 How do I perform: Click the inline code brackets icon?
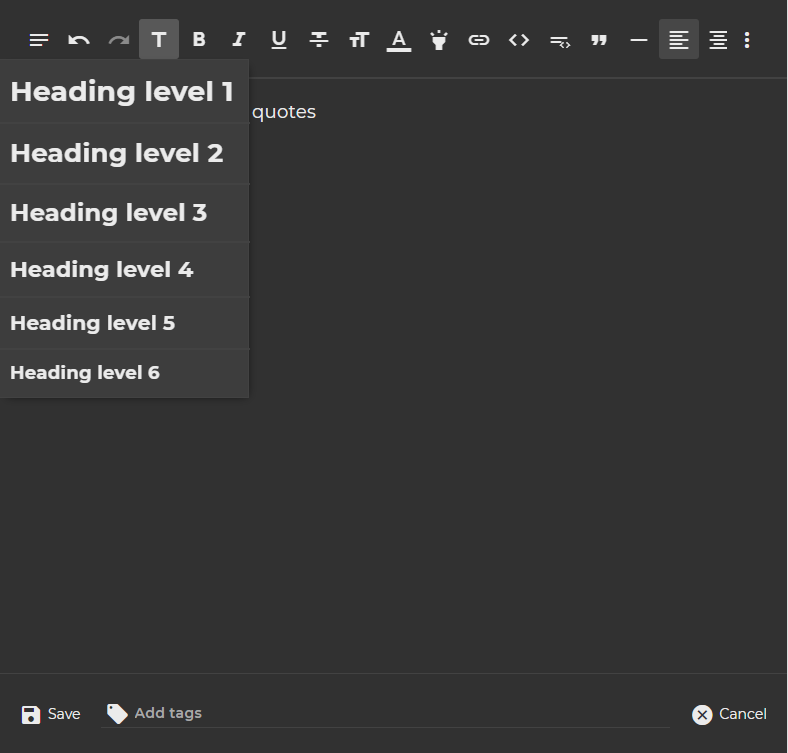click(x=519, y=40)
